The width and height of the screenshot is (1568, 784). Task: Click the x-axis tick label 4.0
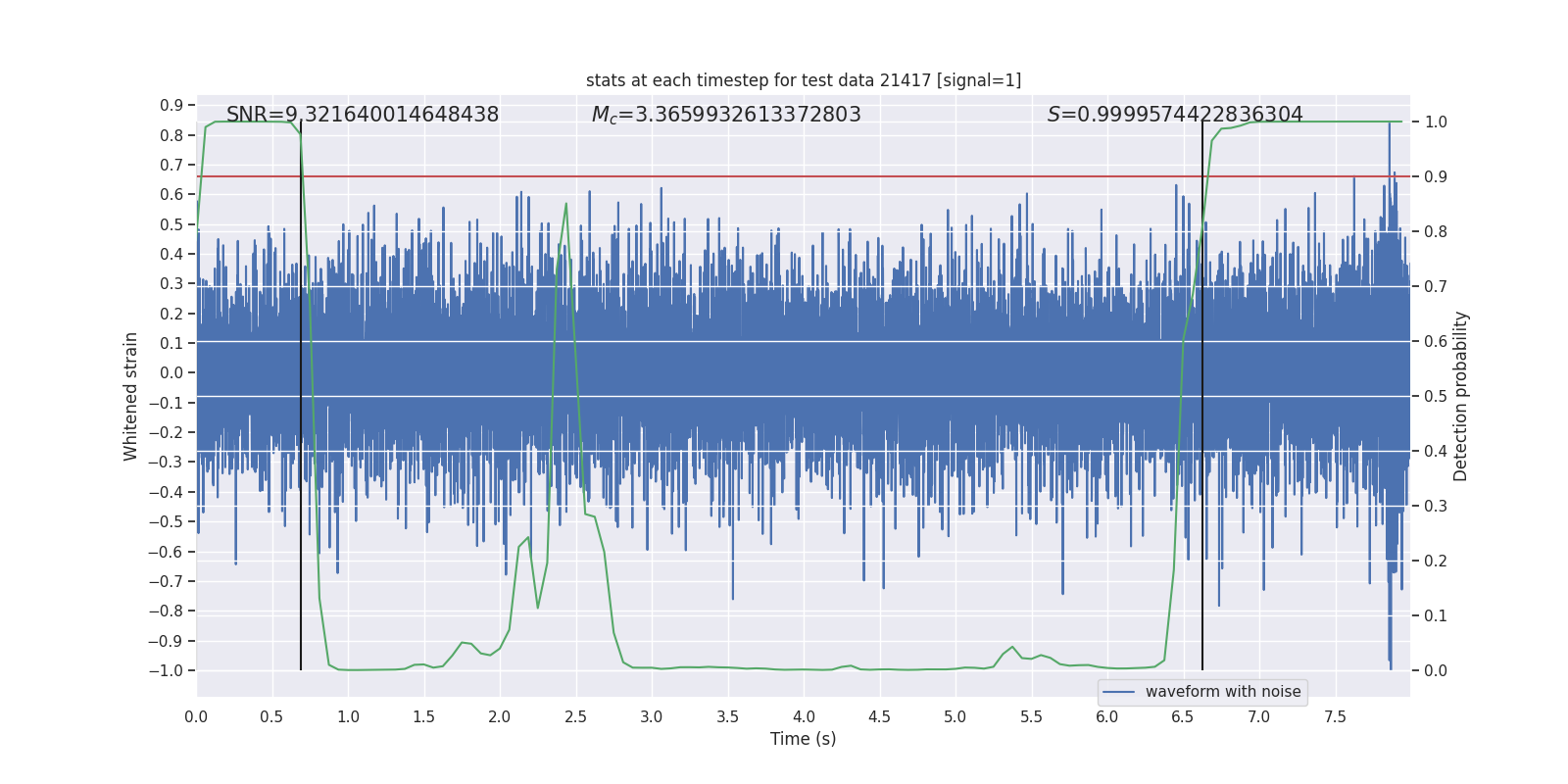[x=804, y=717]
